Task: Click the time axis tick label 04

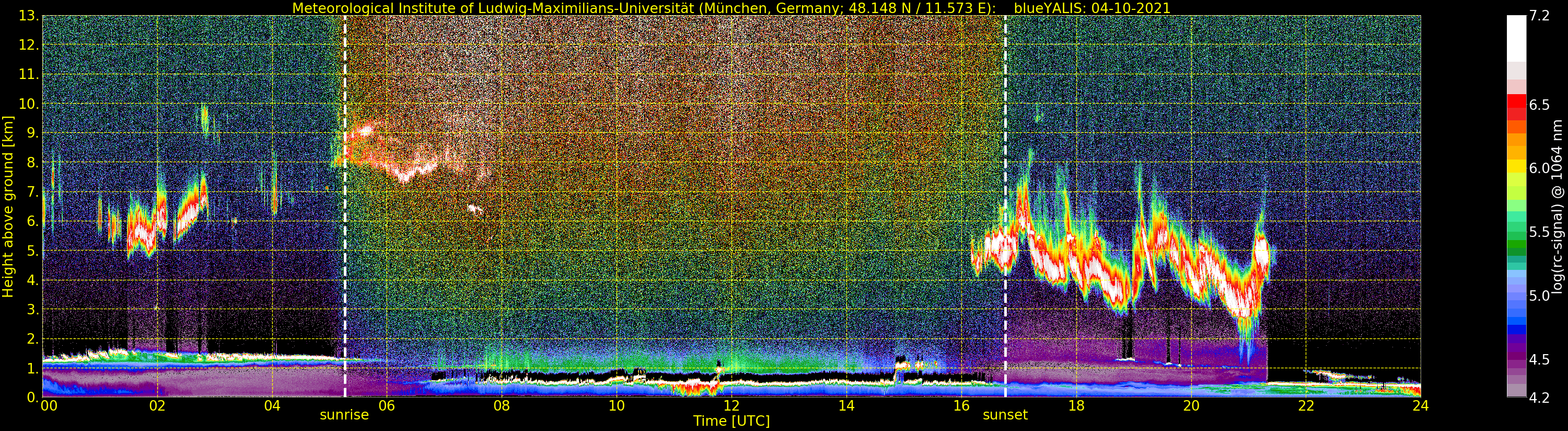Action: tap(272, 405)
